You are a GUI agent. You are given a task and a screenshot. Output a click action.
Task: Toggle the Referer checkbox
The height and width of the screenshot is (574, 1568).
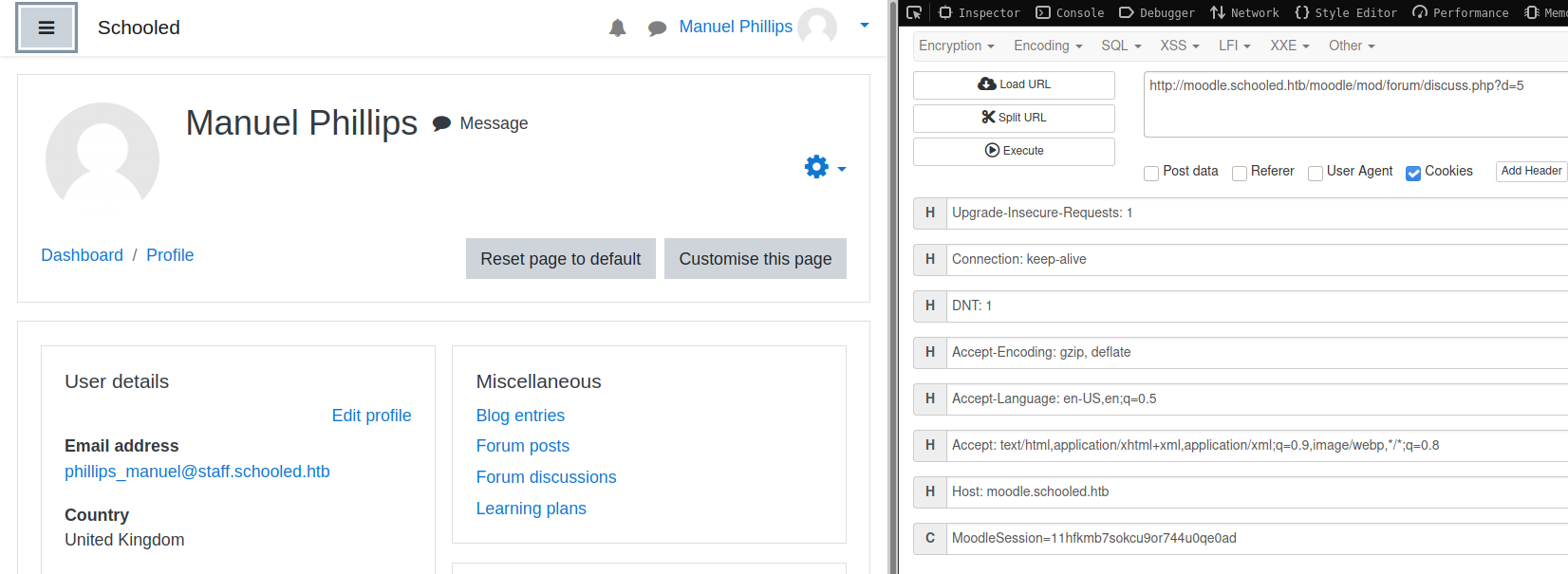pos(1239,173)
